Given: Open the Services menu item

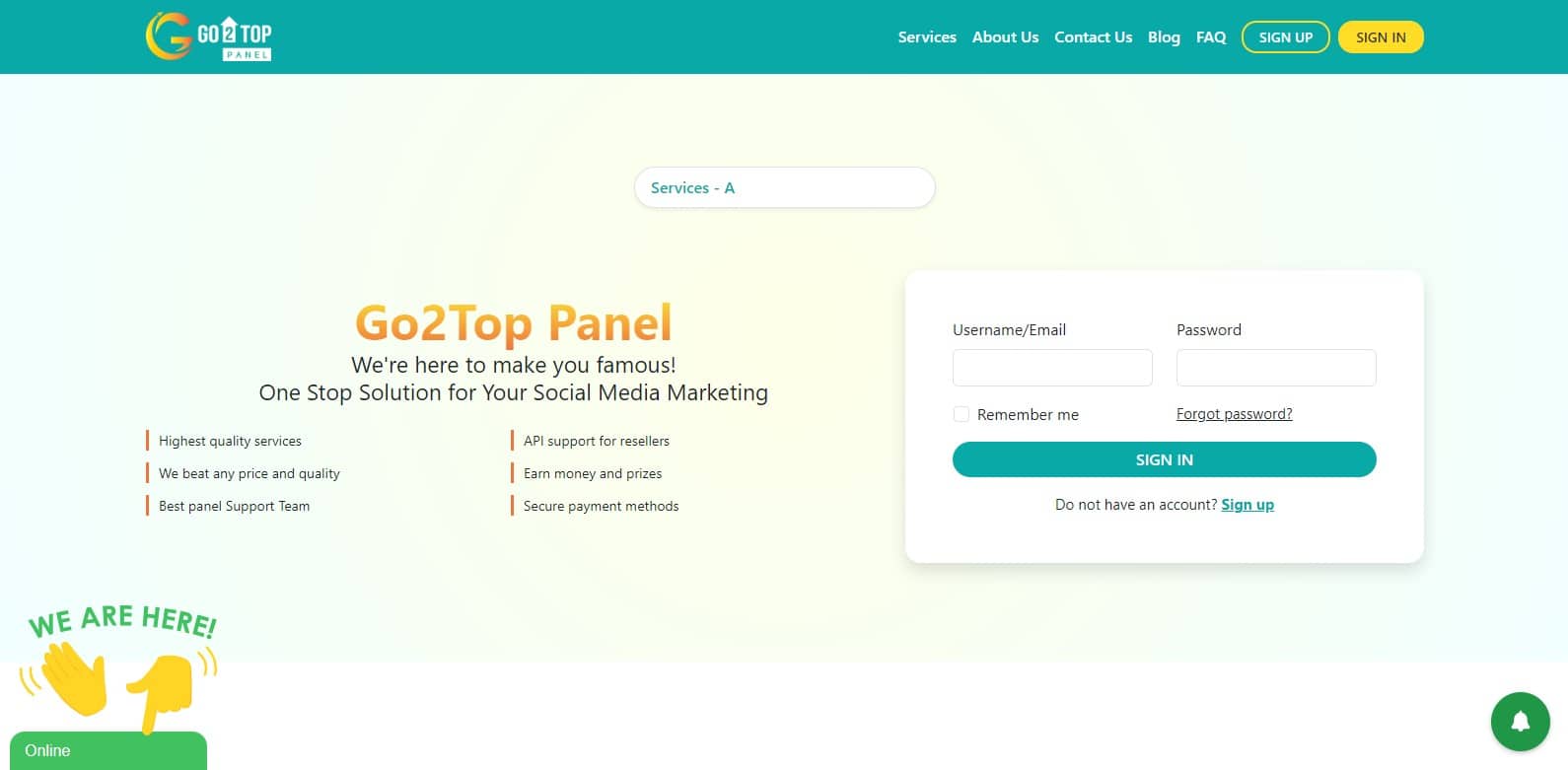Looking at the screenshot, I should pos(926,37).
